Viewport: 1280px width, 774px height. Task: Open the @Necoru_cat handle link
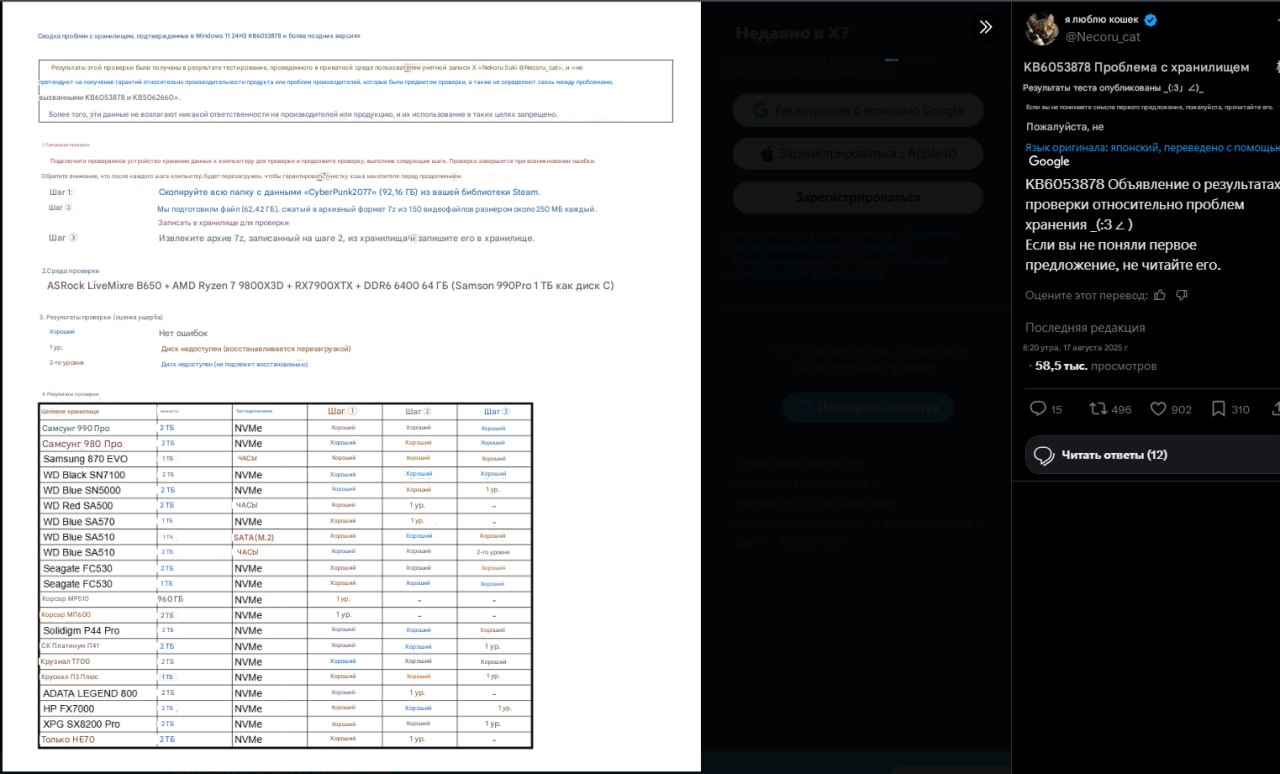pos(1102,37)
